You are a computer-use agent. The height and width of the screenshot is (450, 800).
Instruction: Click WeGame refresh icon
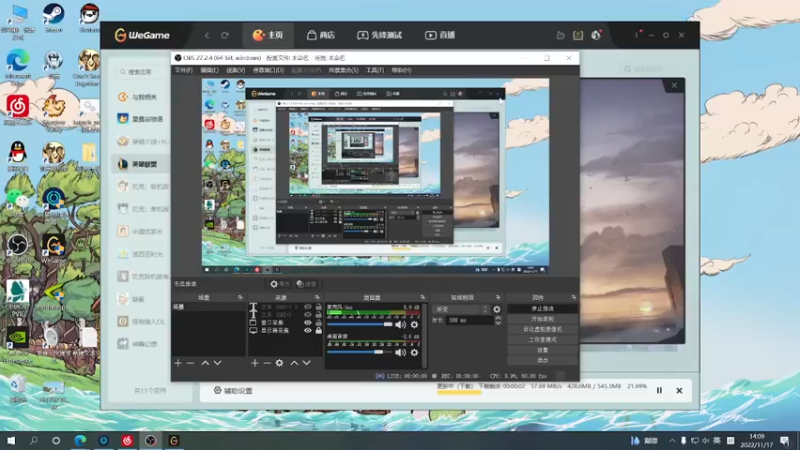click(225, 35)
